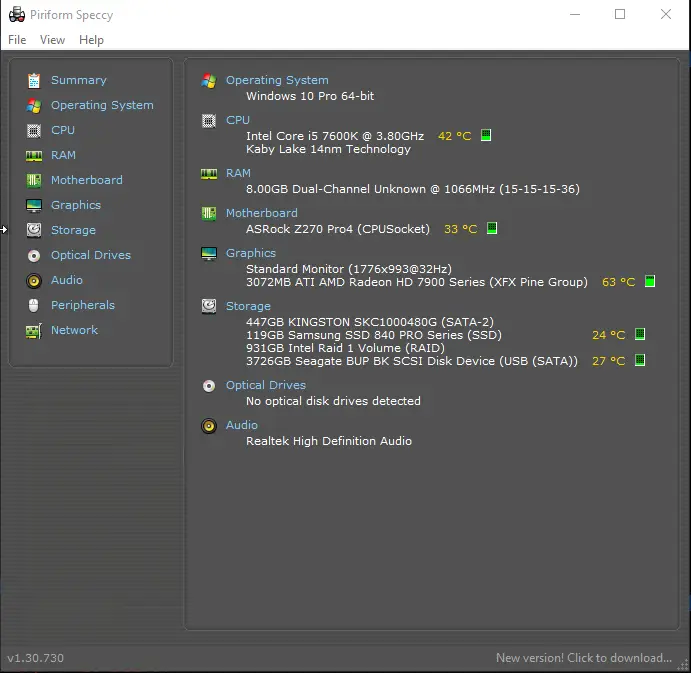Viewport: 691px width, 673px height.
Task: Click the '33 °C' motherboard temperature value
Action: tap(461, 229)
